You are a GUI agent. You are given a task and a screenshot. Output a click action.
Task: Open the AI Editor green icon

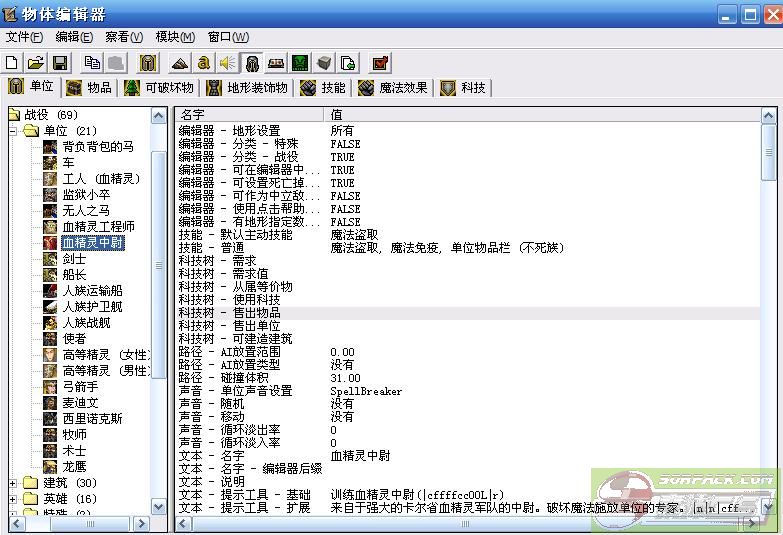[300, 63]
